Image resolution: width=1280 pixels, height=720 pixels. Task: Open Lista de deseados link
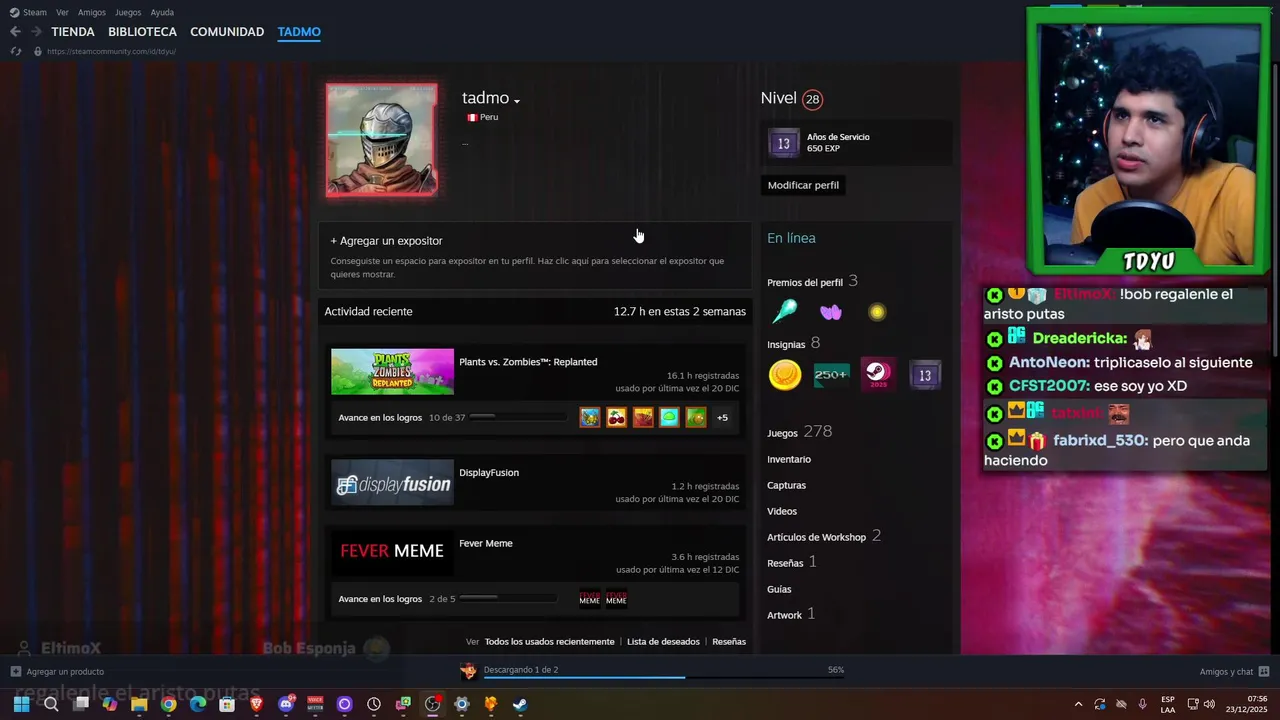[663, 642]
